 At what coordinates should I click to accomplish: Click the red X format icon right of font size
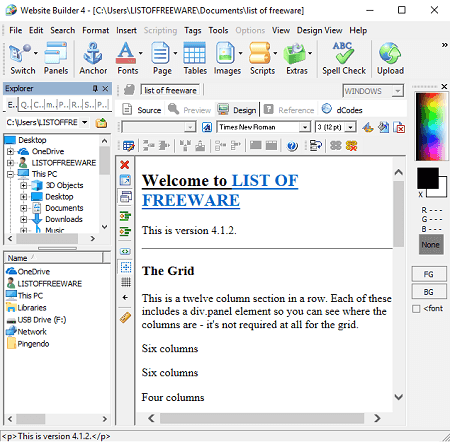click(x=399, y=127)
